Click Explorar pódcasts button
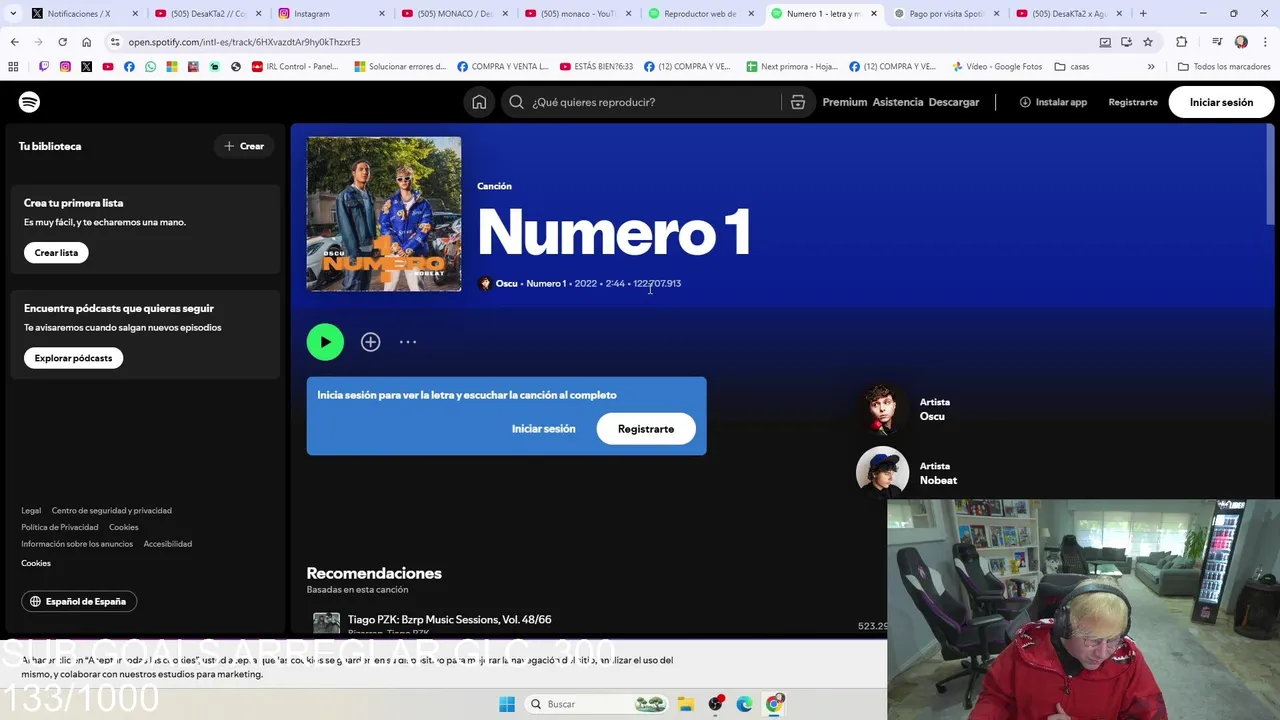 tap(73, 358)
